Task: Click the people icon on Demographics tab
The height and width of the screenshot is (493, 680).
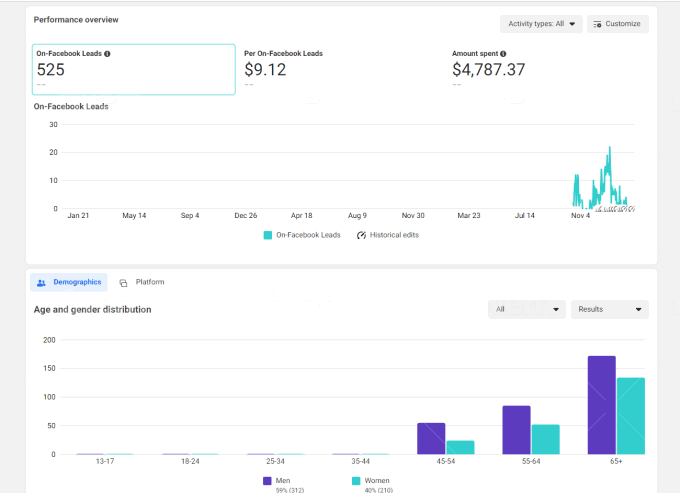Action: point(41,283)
